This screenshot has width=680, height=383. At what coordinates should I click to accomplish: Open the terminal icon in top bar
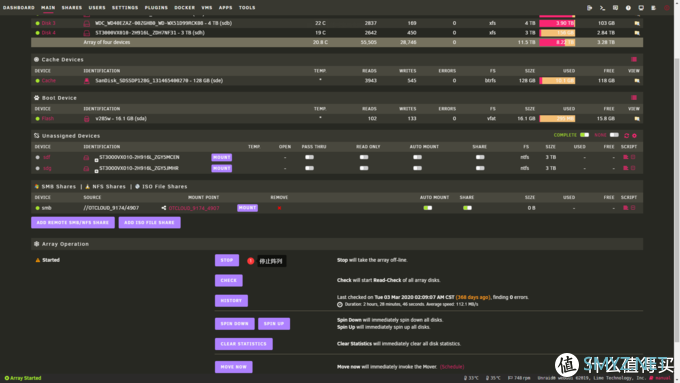(x=602, y=8)
